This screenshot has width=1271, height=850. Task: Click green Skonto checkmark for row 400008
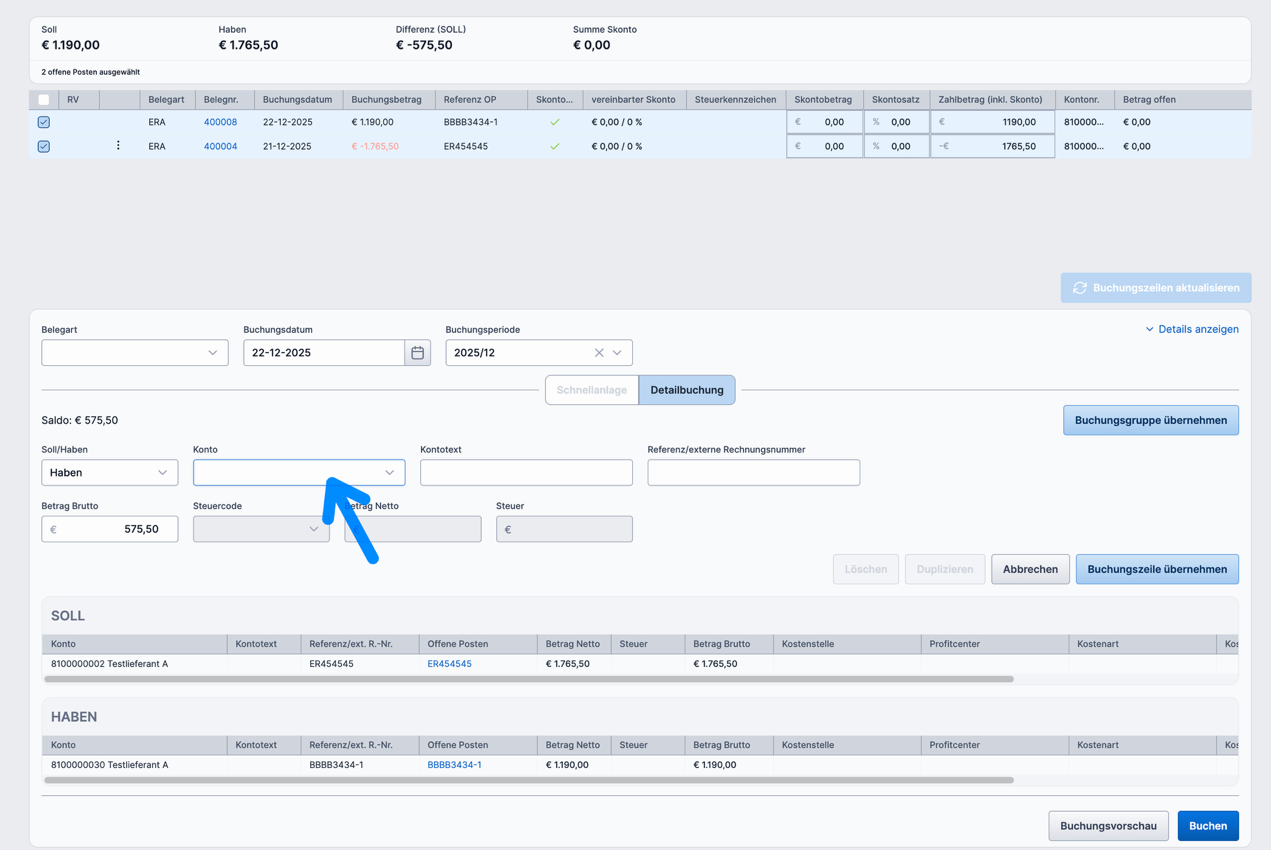point(555,122)
